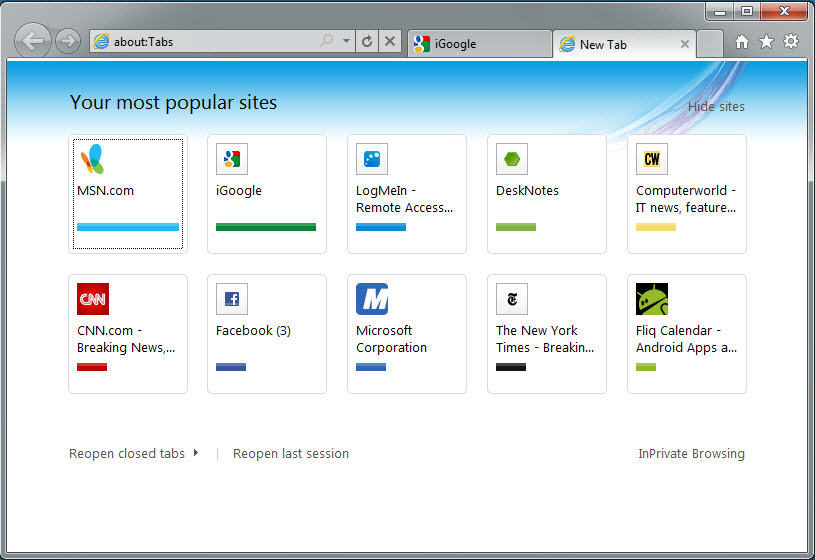Switch to the iGoogle tab

479,44
